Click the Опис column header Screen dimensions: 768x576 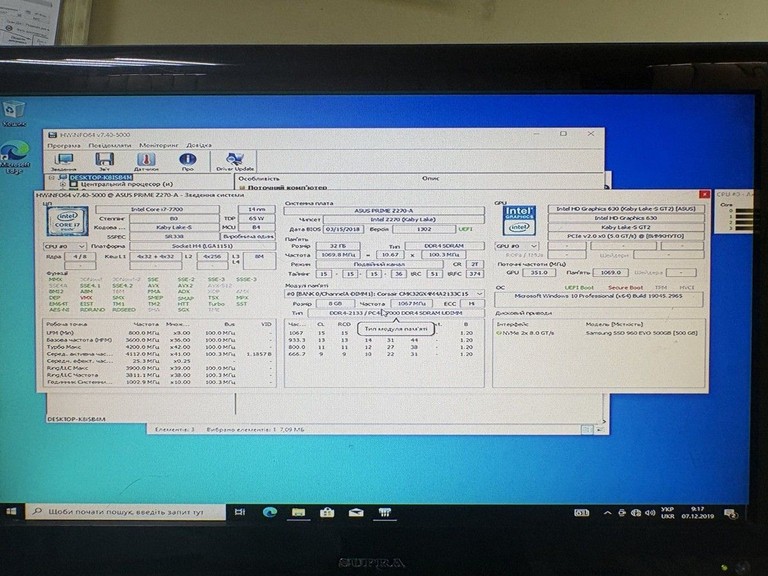click(431, 179)
